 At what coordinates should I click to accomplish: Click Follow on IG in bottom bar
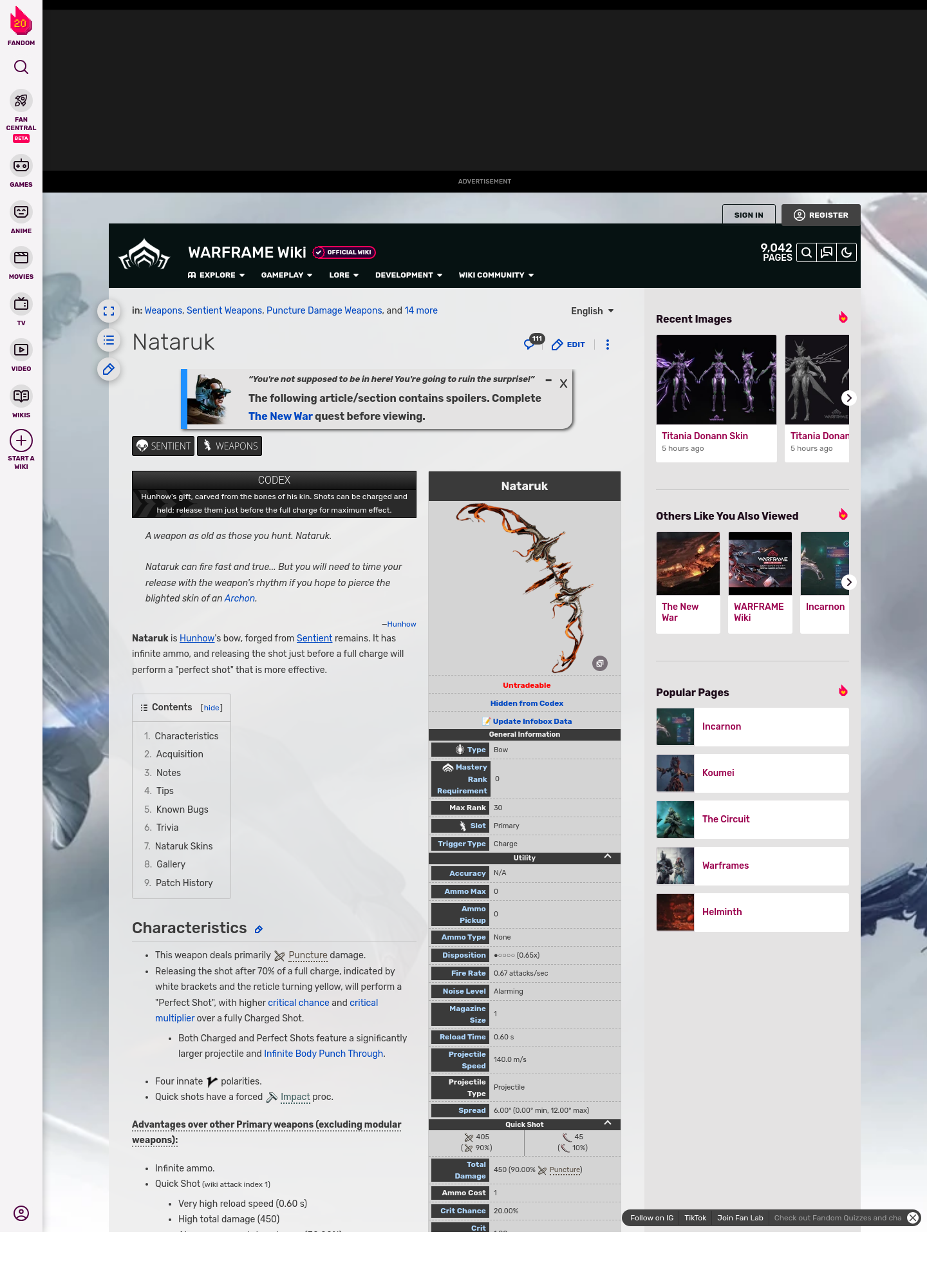[x=651, y=1218]
